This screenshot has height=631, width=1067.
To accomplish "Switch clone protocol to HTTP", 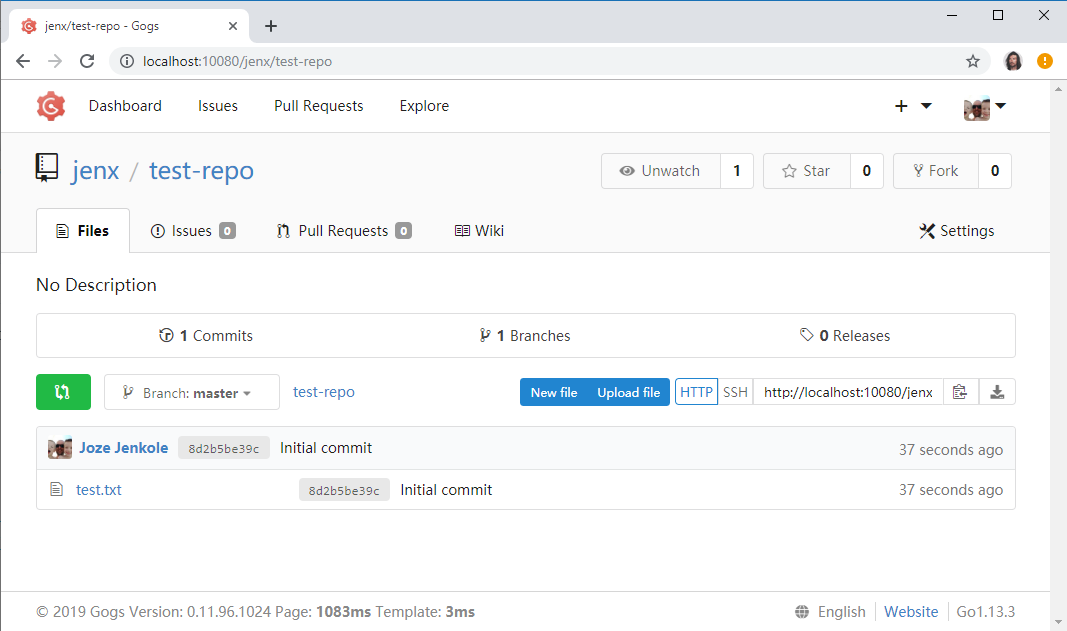I will (x=696, y=391).
